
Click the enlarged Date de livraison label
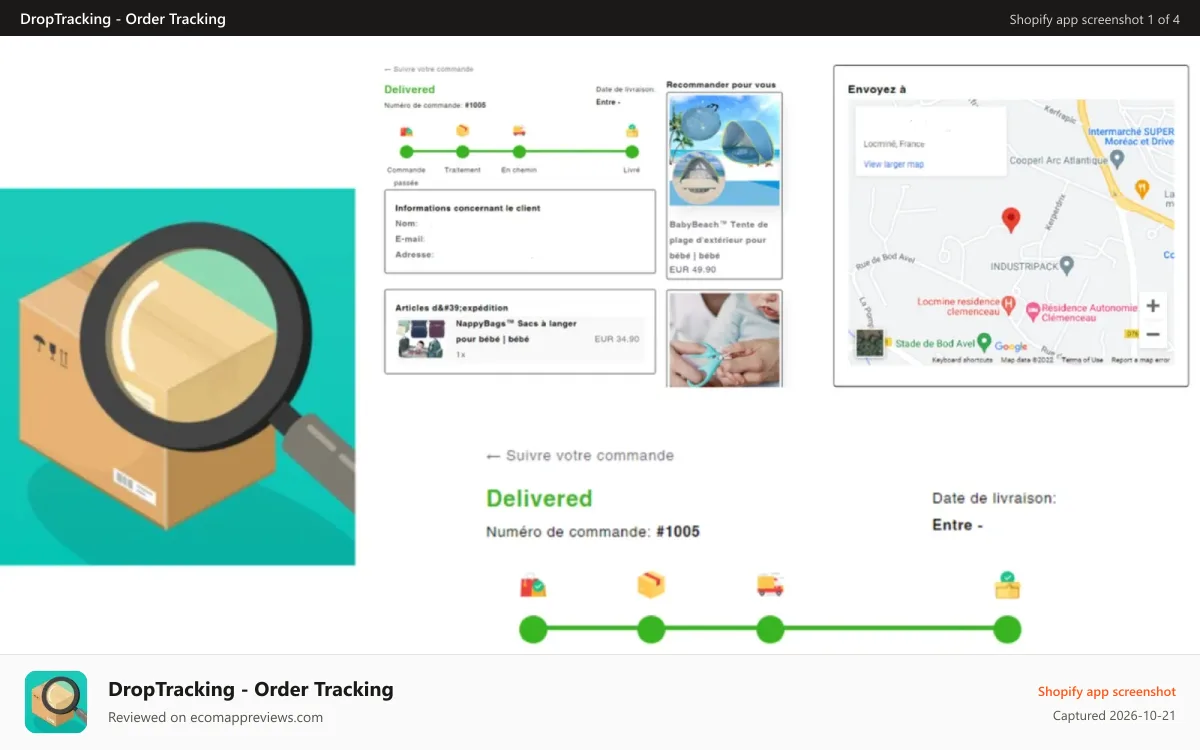point(994,498)
